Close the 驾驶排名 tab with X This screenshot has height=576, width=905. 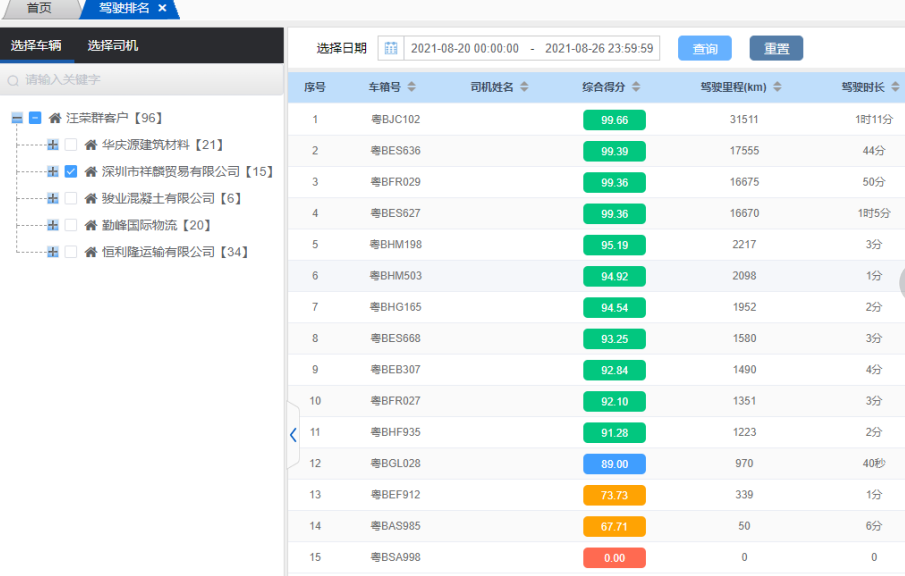(163, 8)
